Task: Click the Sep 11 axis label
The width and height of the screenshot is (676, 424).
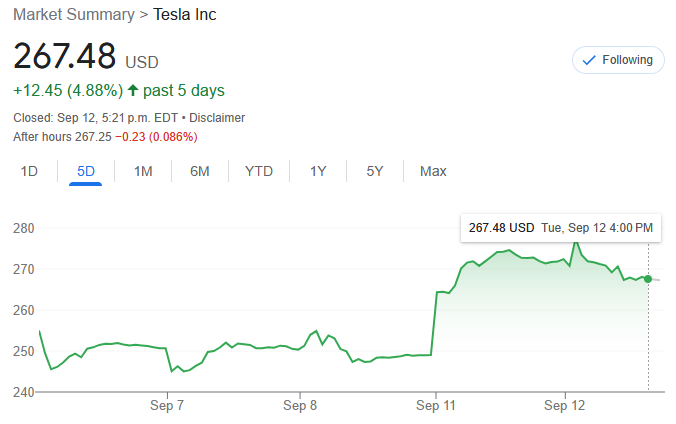Action: point(434,406)
